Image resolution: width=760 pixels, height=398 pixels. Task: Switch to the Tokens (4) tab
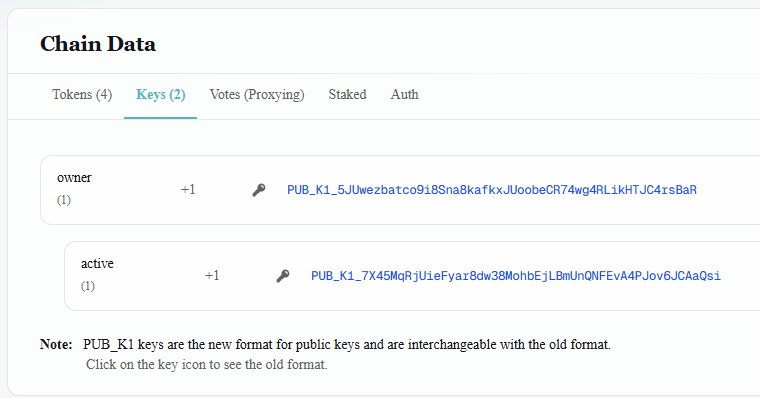click(x=82, y=95)
